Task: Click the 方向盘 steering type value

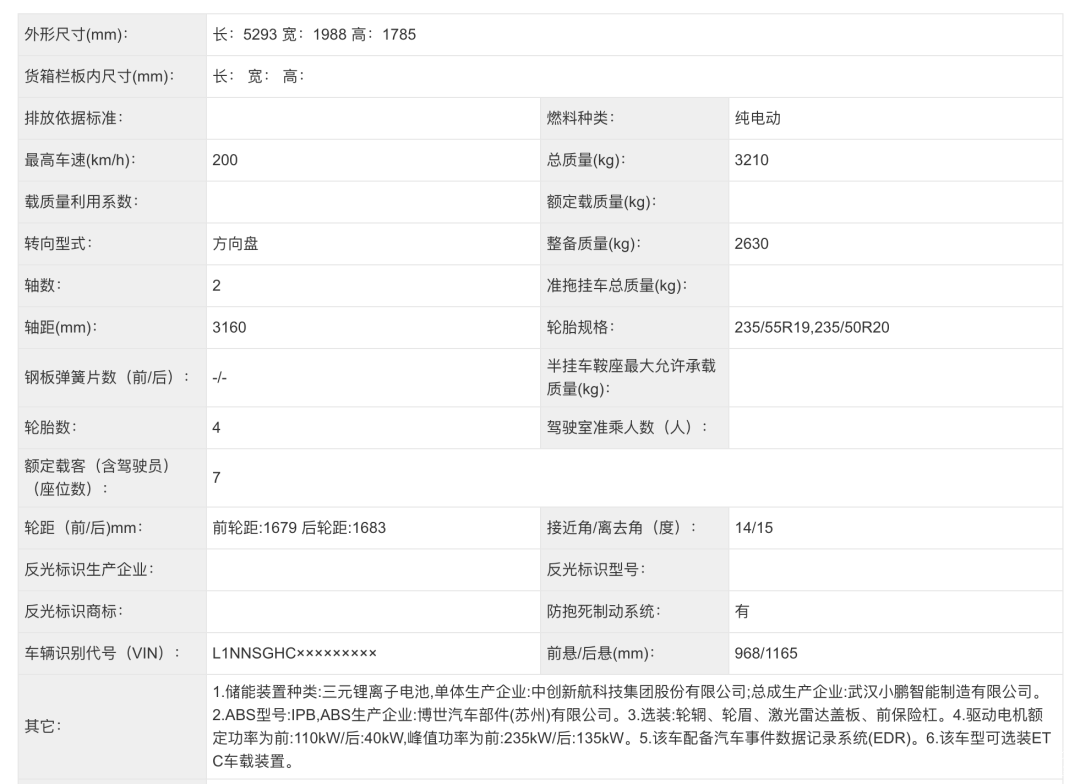Action: pos(235,243)
